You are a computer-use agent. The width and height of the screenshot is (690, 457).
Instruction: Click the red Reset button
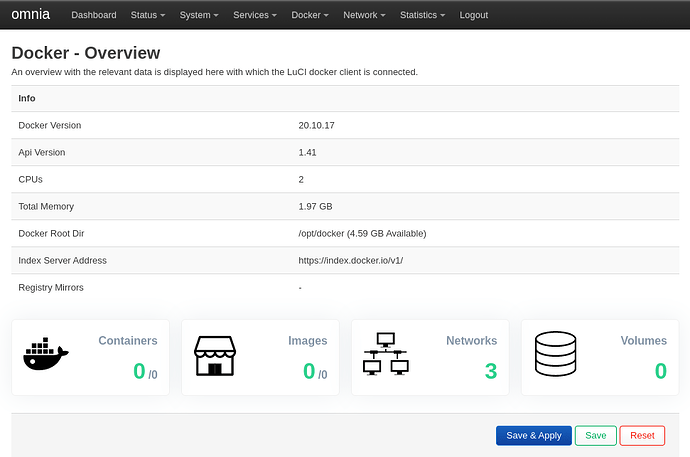(642, 435)
